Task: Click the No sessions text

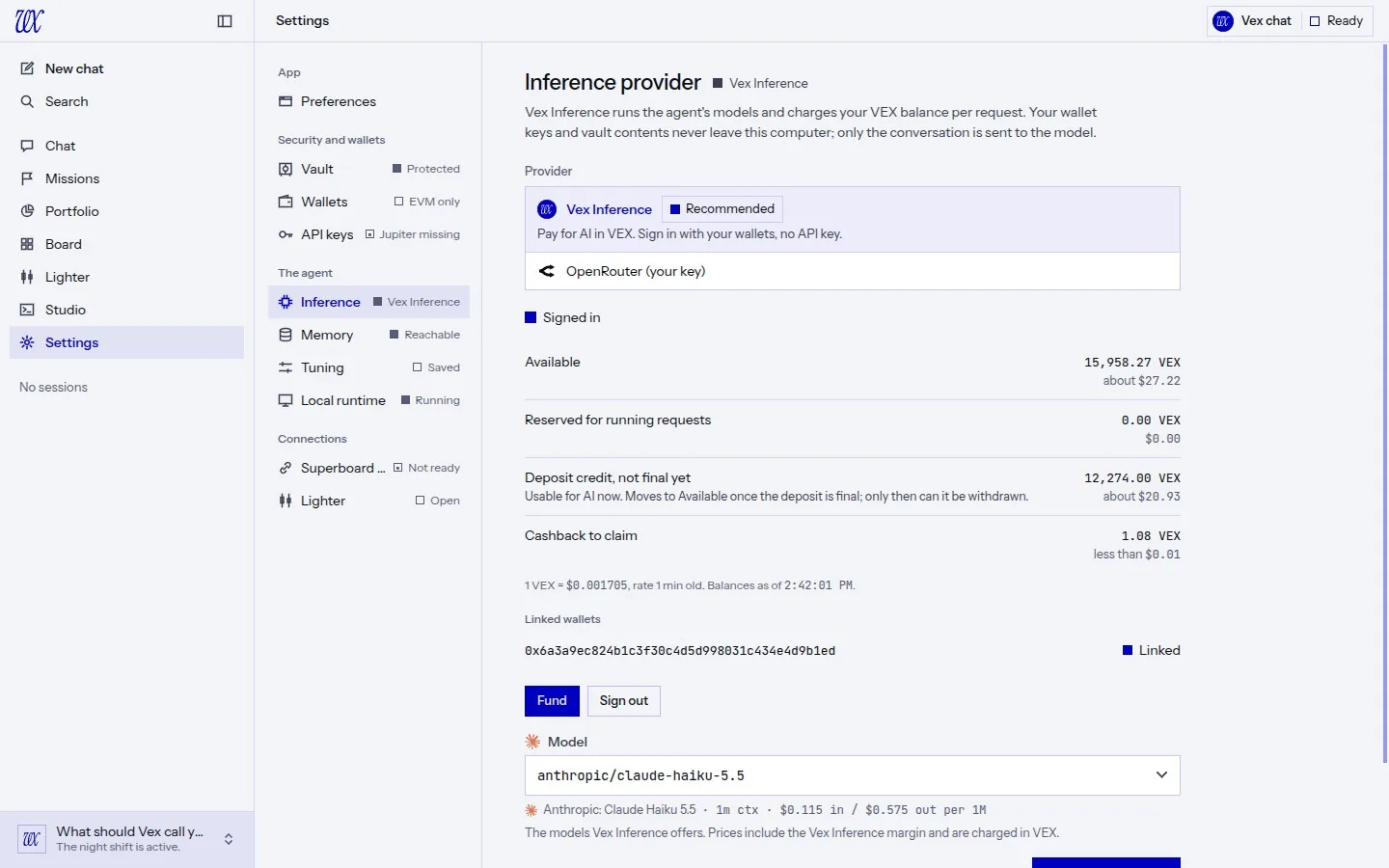Action: click(53, 387)
